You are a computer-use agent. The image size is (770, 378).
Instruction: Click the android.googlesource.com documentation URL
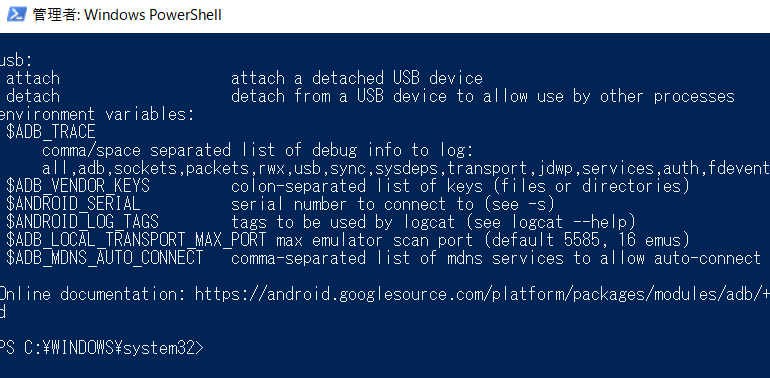[x=482, y=294]
